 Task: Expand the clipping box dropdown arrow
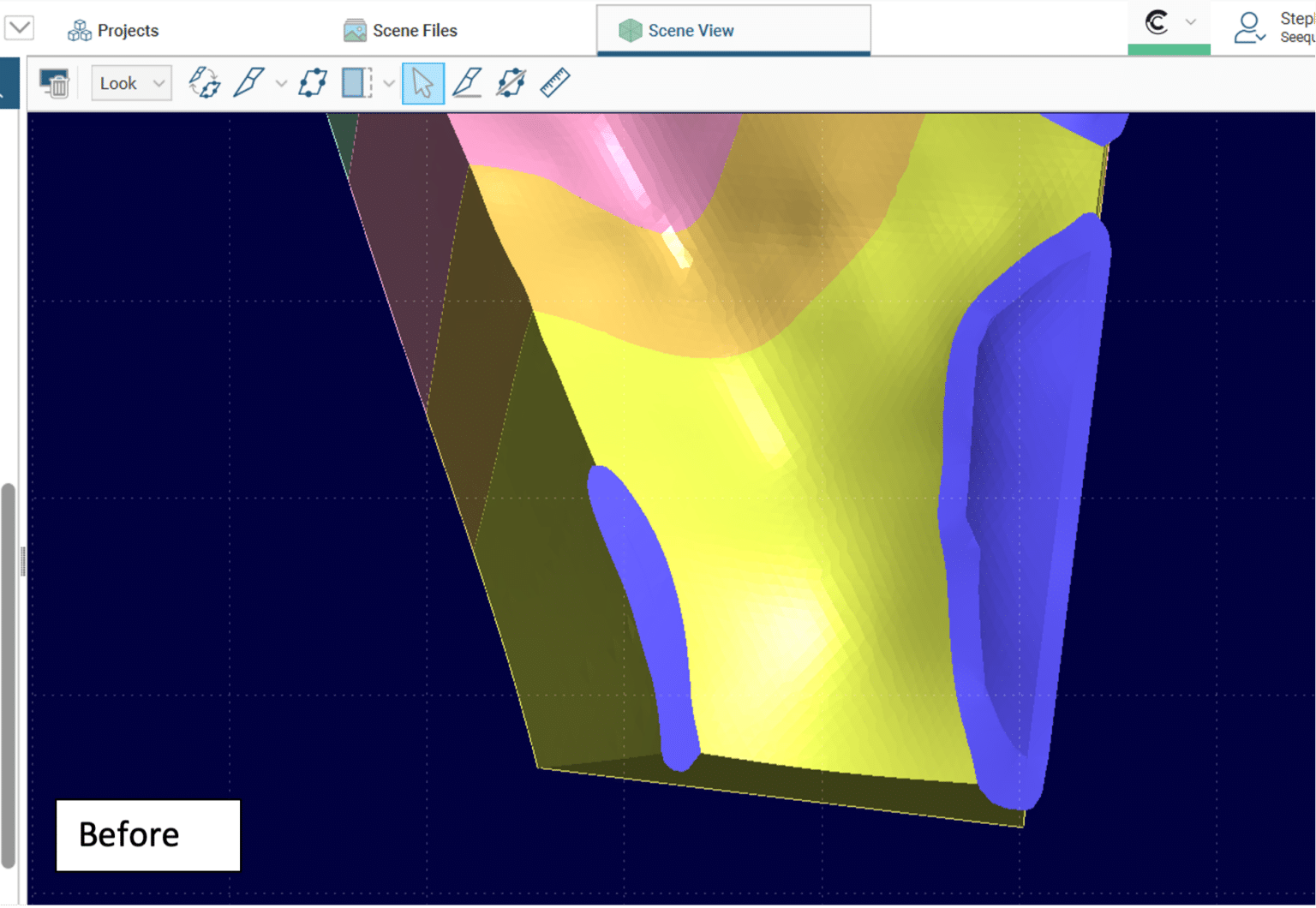(389, 84)
